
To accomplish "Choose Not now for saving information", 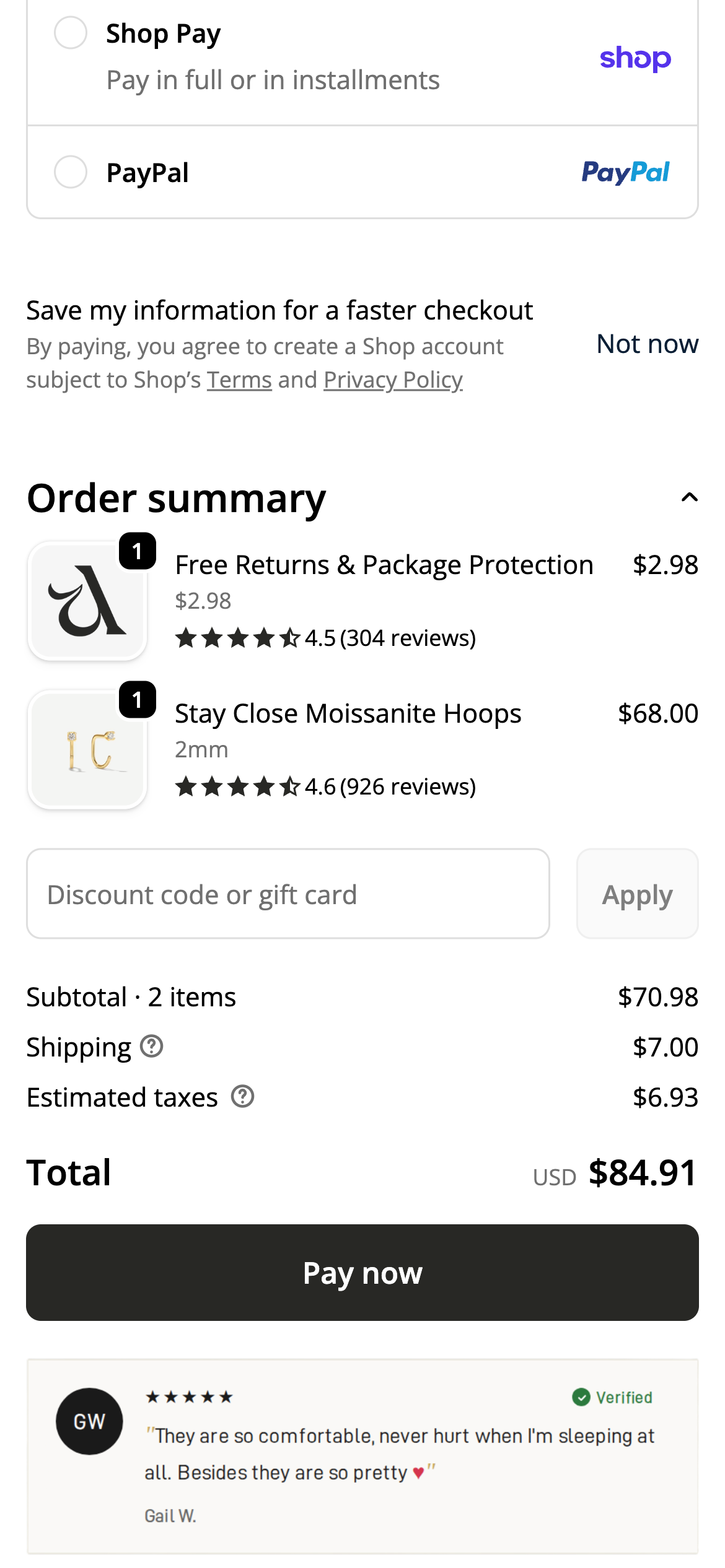I will pyautogui.click(x=647, y=344).
